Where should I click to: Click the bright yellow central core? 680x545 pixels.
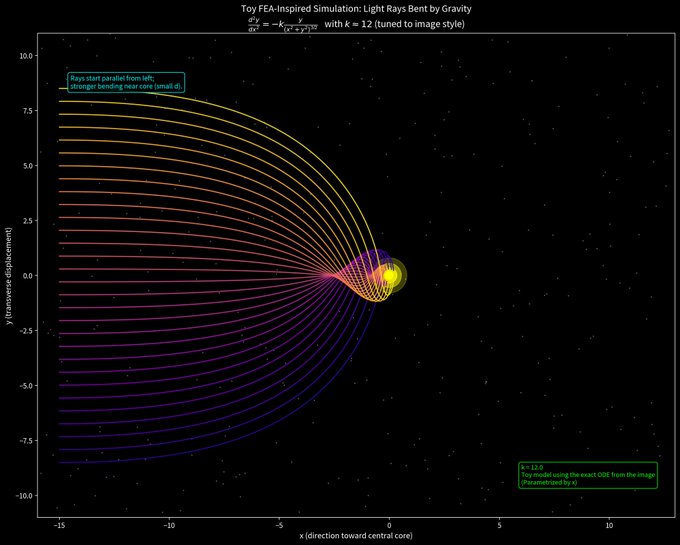point(389,276)
